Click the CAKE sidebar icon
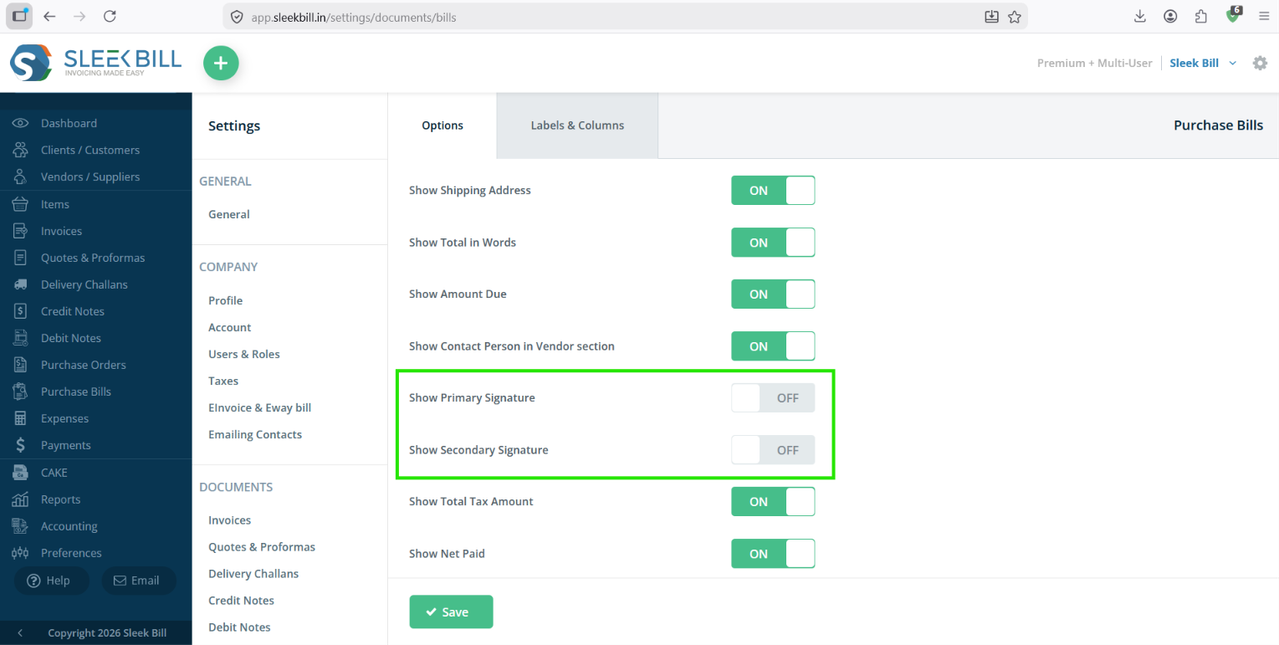Viewport: 1279px width, 645px height. click(x=20, y=472)
